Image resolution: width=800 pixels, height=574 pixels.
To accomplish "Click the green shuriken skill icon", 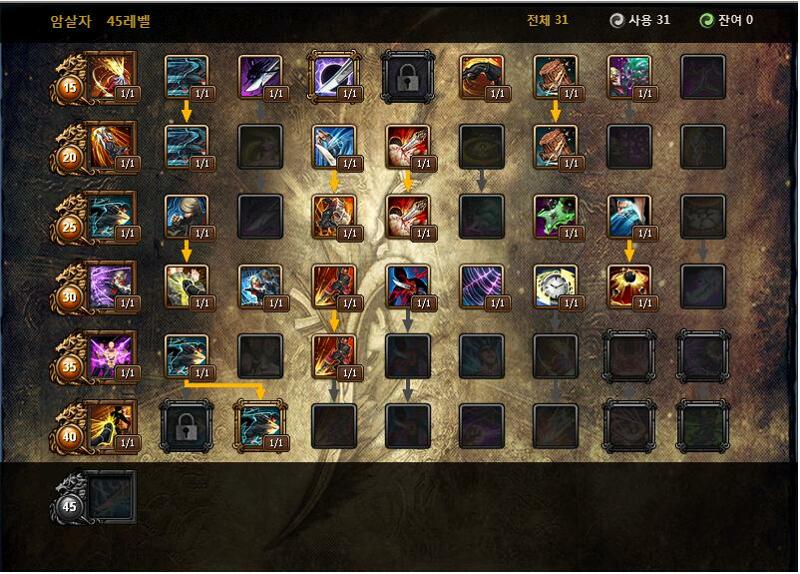I will coord(556,217).
